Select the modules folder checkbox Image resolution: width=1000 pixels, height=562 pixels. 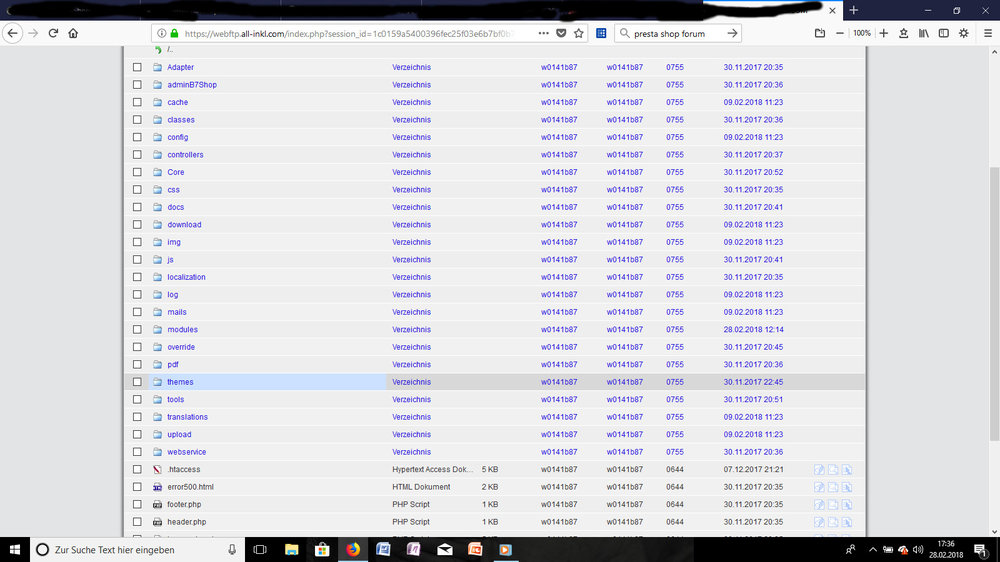point(137,329)
